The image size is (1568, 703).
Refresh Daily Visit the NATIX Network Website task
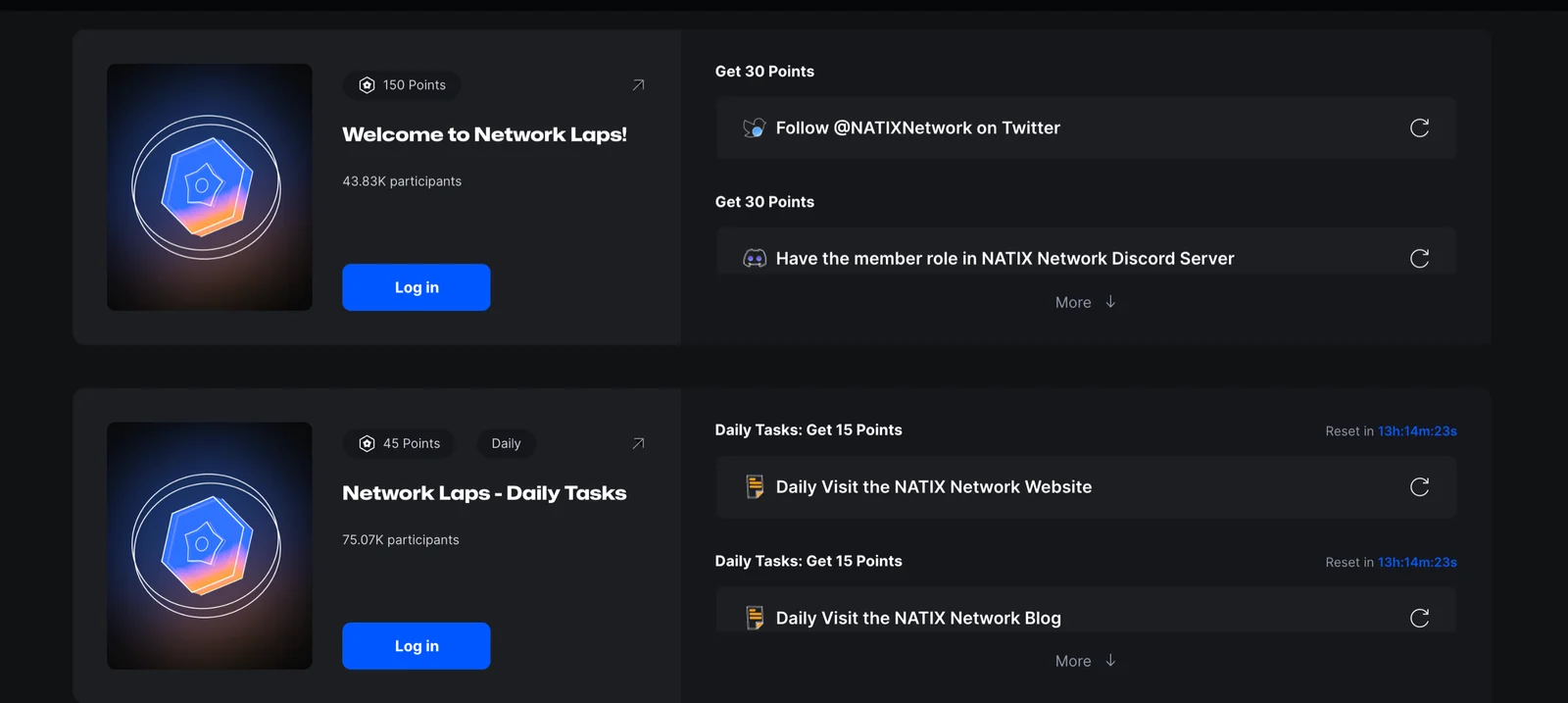[x=1419, y=487]
